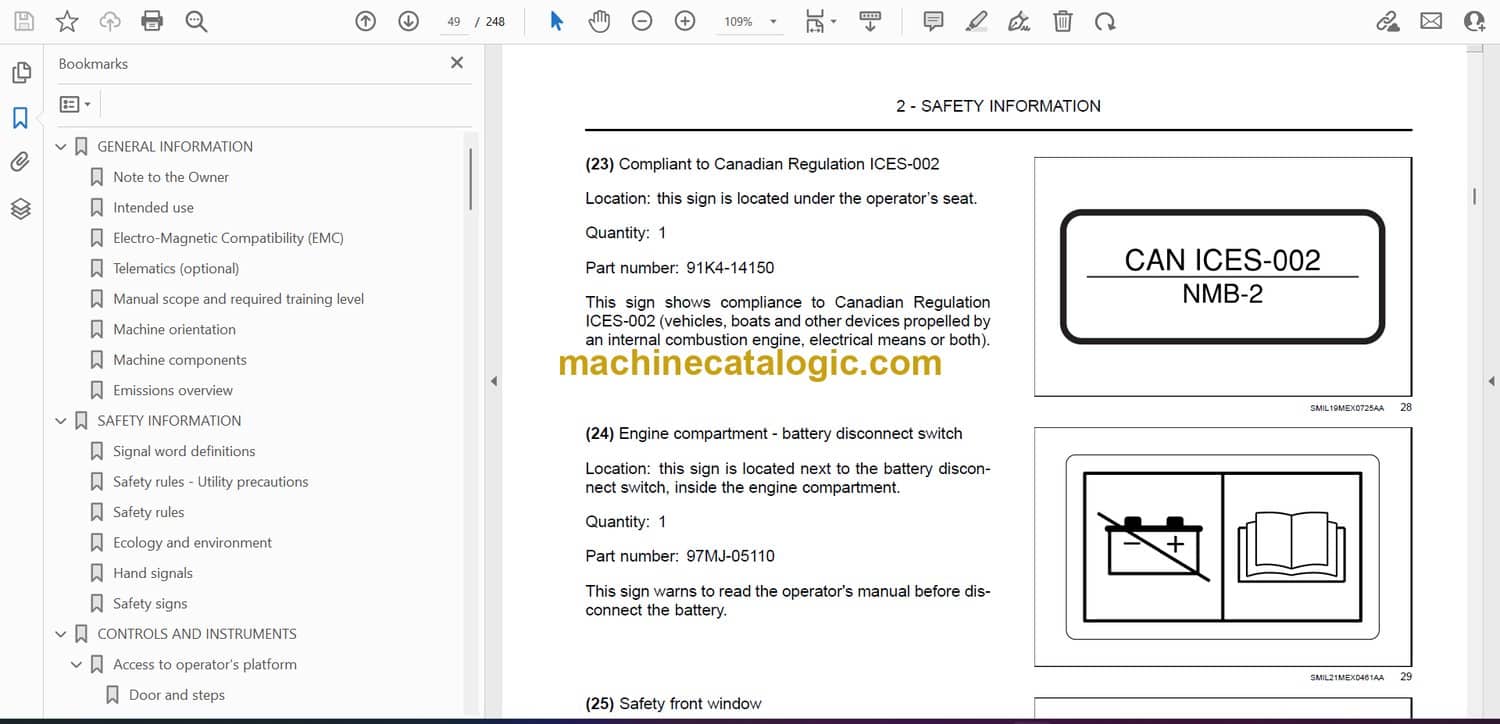Screen dimensions: 1500x724
Task: Toggle the page thumbnails panel
Action: click(20, 73)
